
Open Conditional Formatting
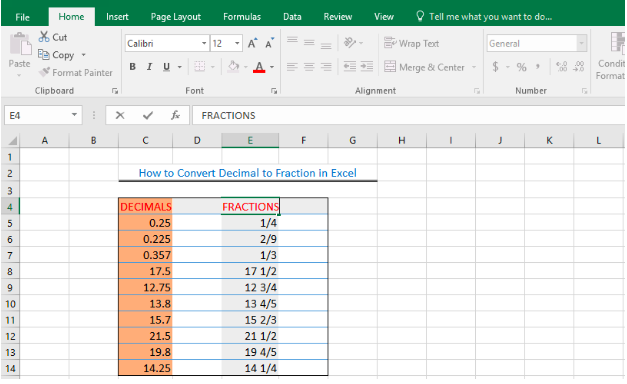tap(611, 56)
